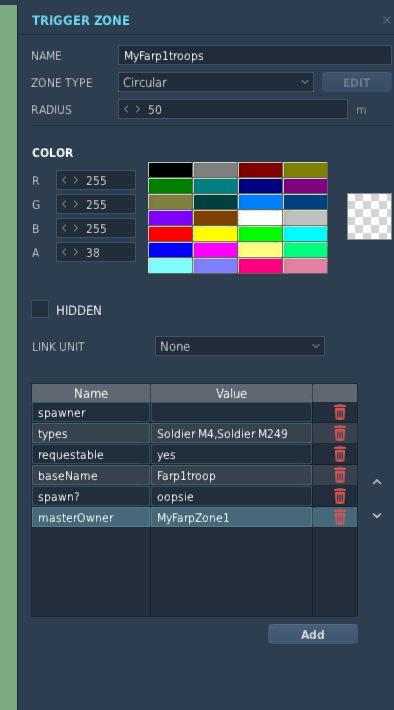Pick the black color swatch
The width and height of the screenshot is (394, 710).
[170, 170]
